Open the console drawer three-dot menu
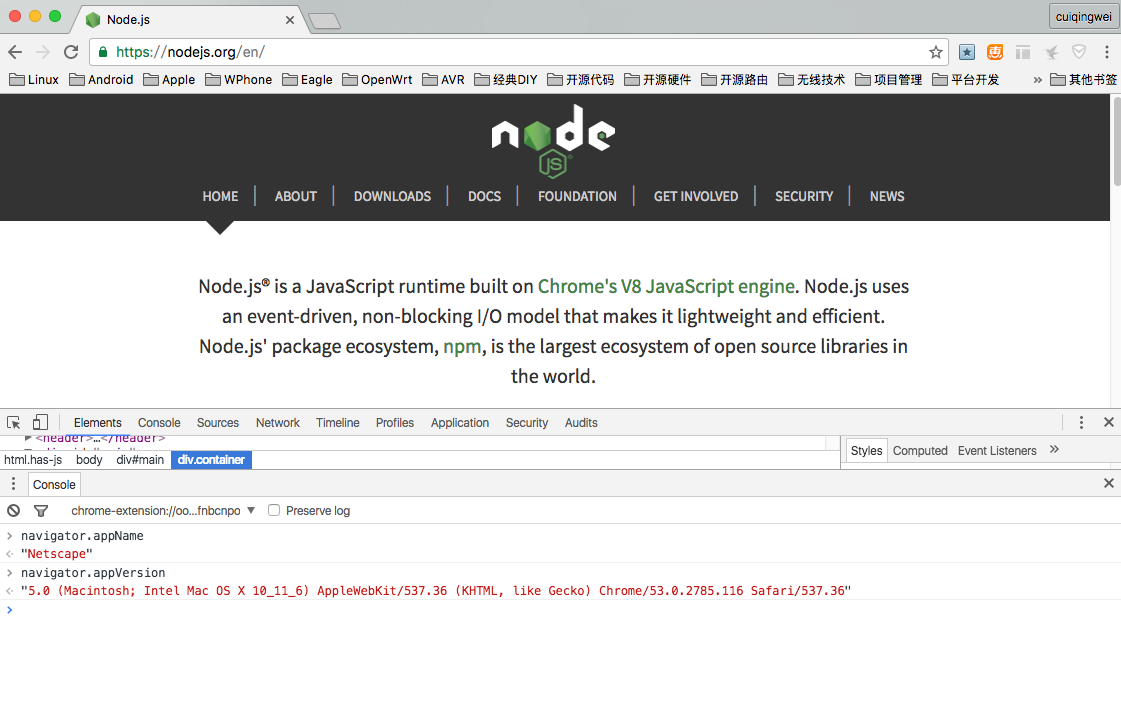The width and height of the screenshot is (1121, 705). pyautogui.click(x=13, y=484)
